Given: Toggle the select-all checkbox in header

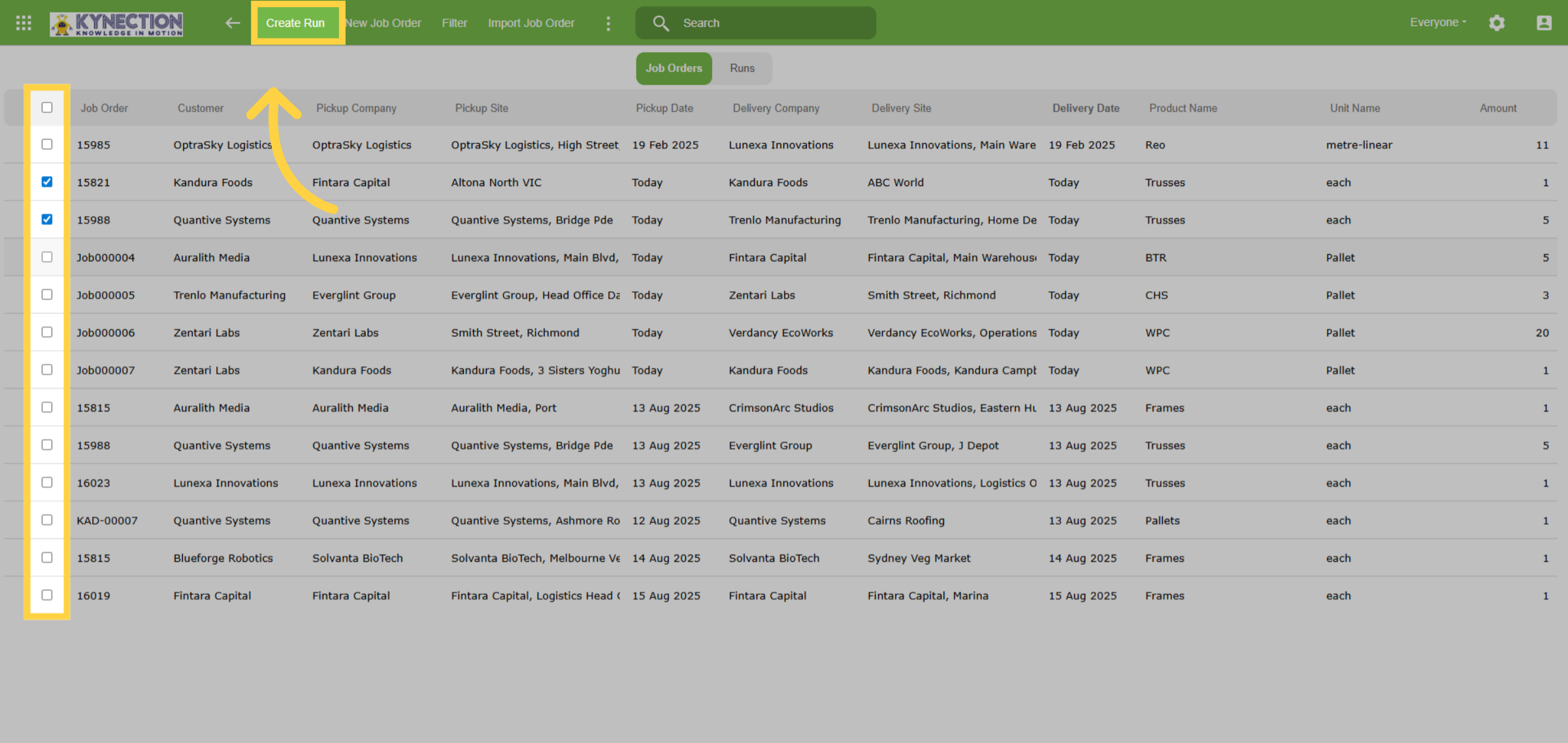Looking at the screenshot, I should tap(47, 108).
